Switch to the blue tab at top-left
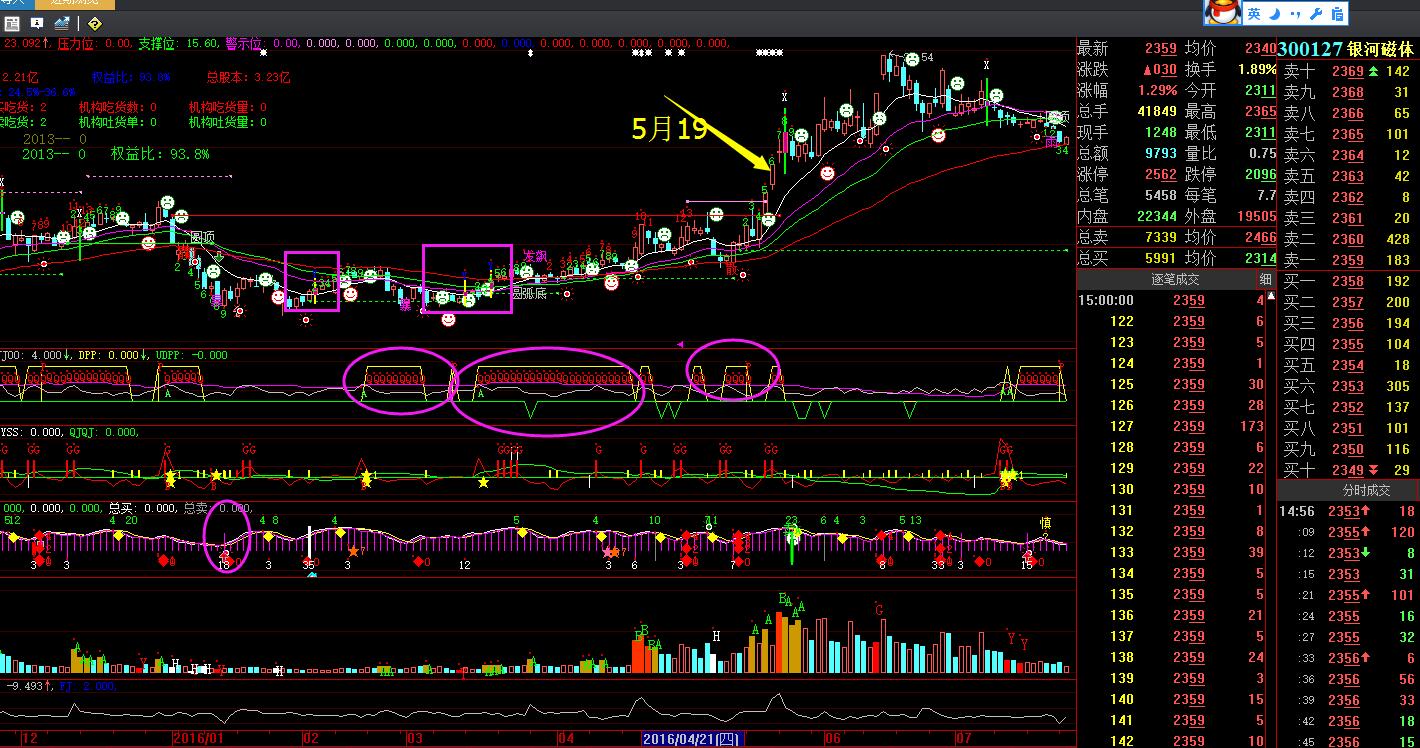This screenshot has height=748, width=1420. [x=19, y=4]
